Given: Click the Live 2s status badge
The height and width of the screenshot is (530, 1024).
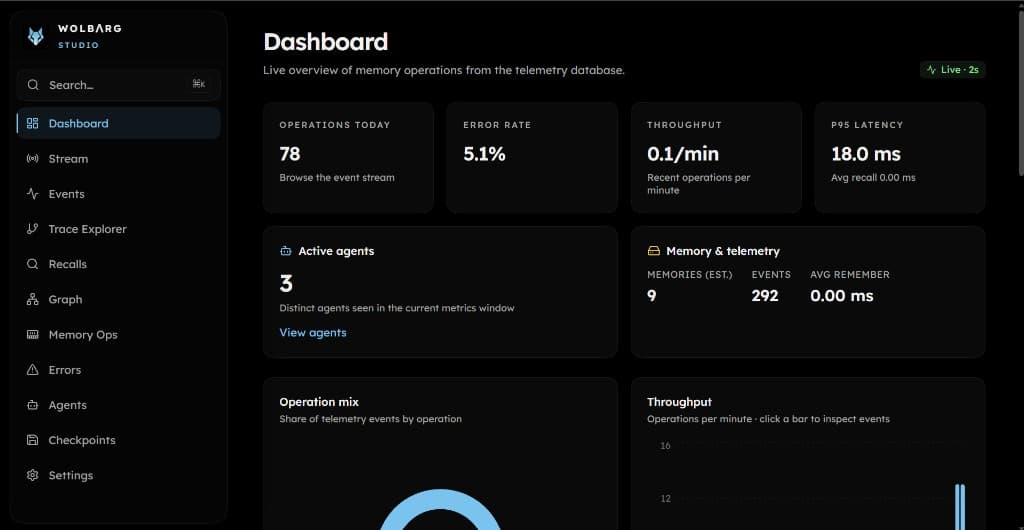Looking at the screenshot, I should coord(952,70).
